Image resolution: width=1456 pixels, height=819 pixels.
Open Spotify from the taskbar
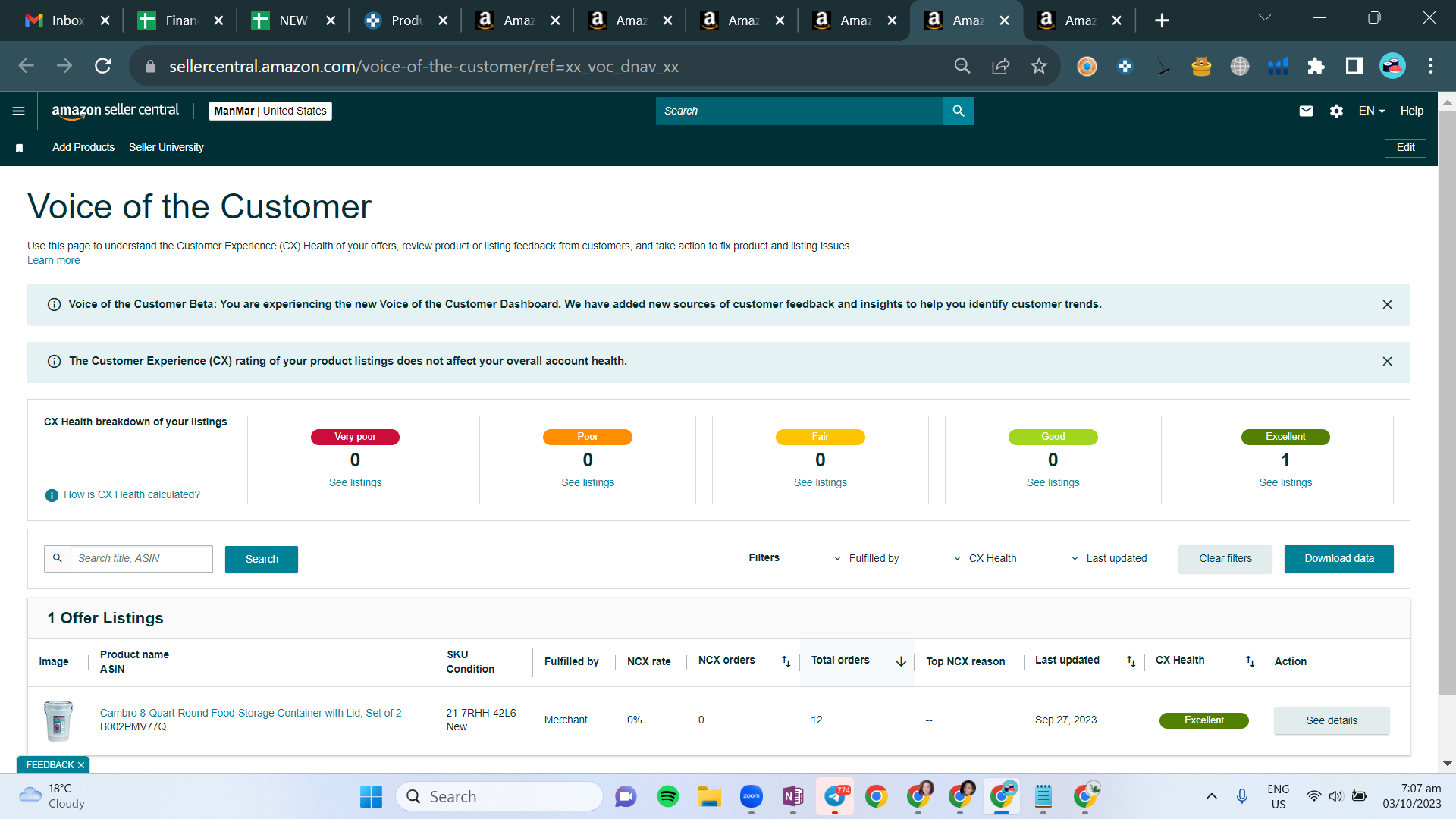pos(668,796)
